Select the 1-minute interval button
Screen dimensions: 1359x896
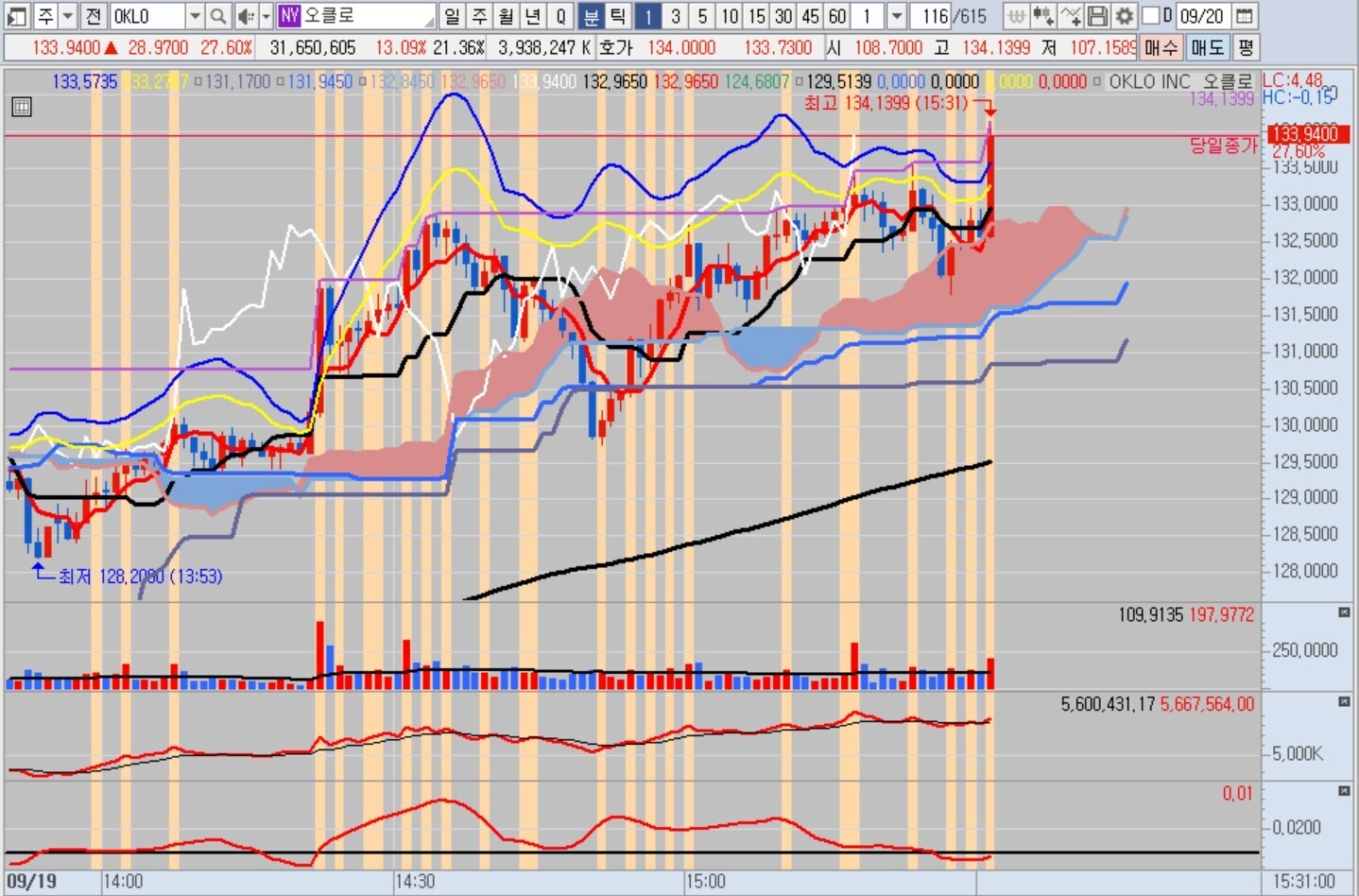click(648, 16)
